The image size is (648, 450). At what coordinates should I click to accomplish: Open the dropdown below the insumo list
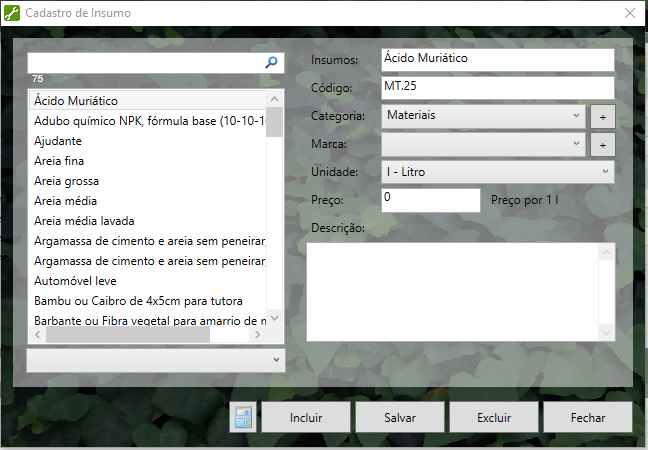[x=155, y=358]
